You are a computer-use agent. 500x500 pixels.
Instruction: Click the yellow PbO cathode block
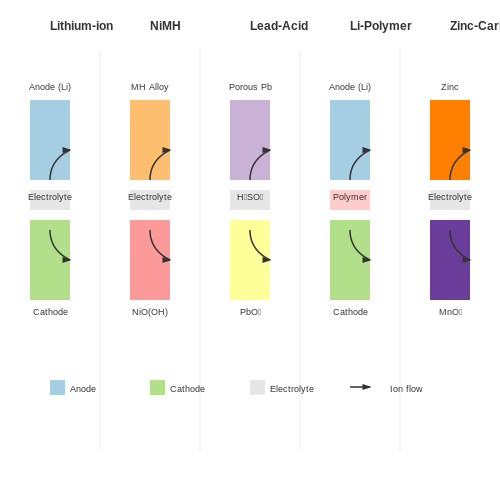(250, 260)
